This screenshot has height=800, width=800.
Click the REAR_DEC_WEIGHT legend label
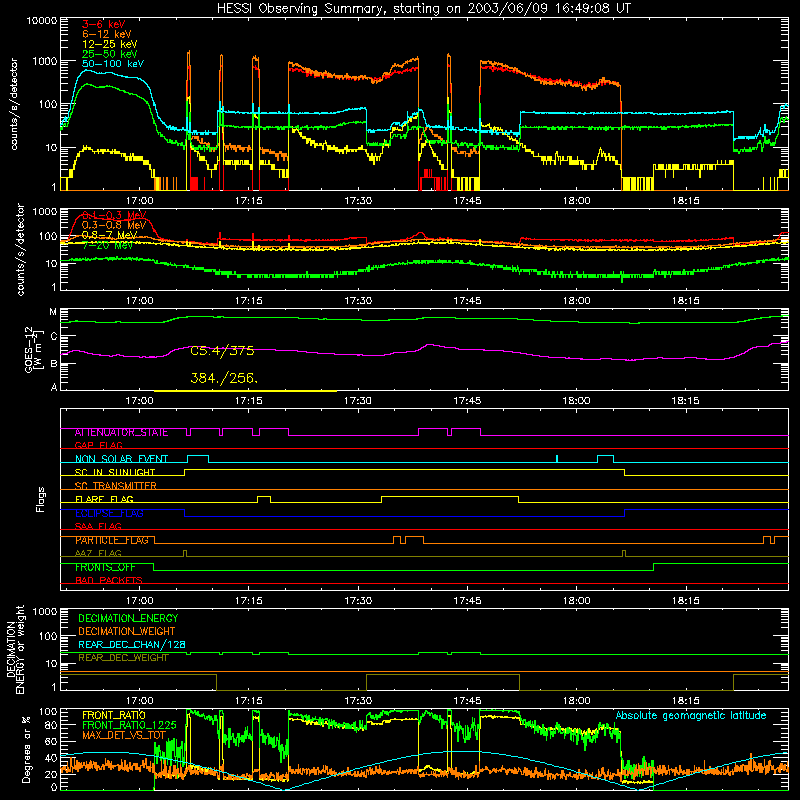[123, 658]
